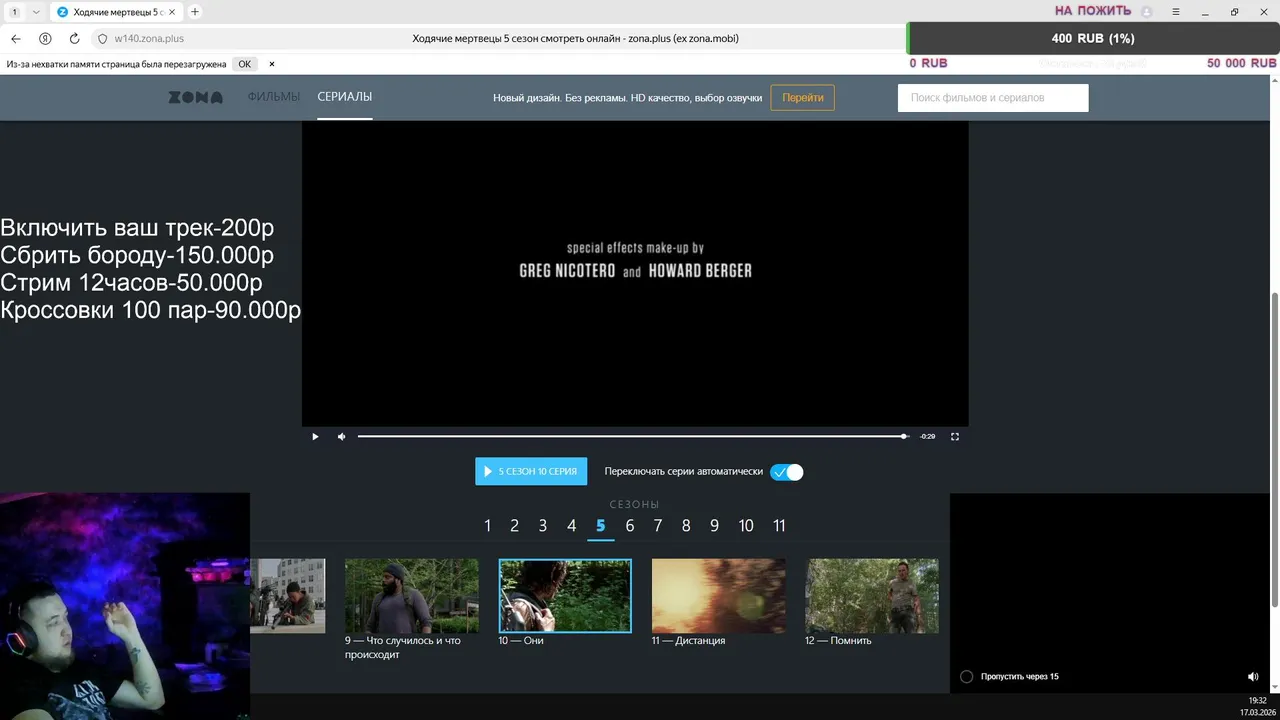1280x720 pixels.
Task: Open the partially visible episode 8 thumbnail
Action: tap(288, 596)
